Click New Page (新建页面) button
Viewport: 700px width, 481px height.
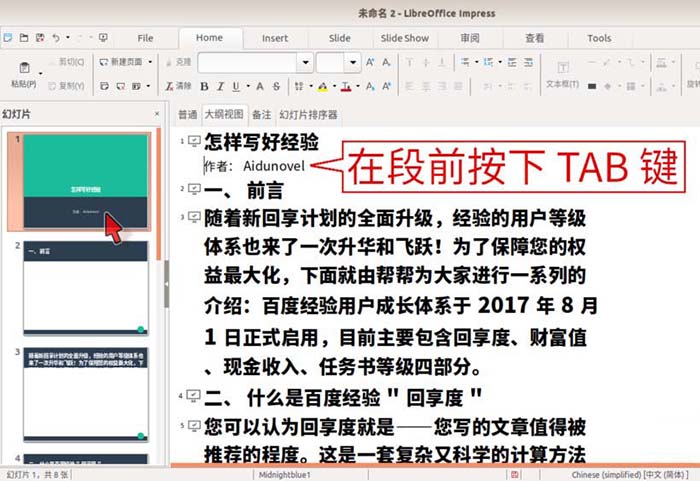click(121, 62)
